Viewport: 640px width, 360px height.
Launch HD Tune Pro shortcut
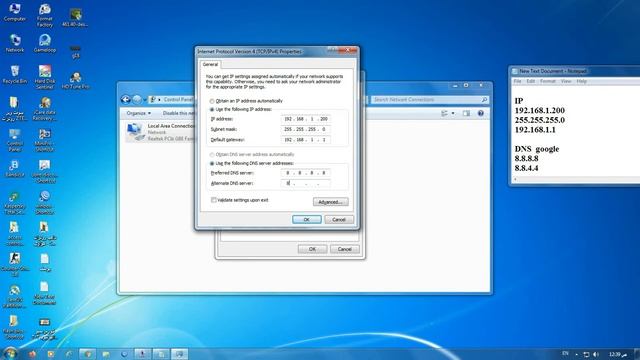[x=76, y=80]
